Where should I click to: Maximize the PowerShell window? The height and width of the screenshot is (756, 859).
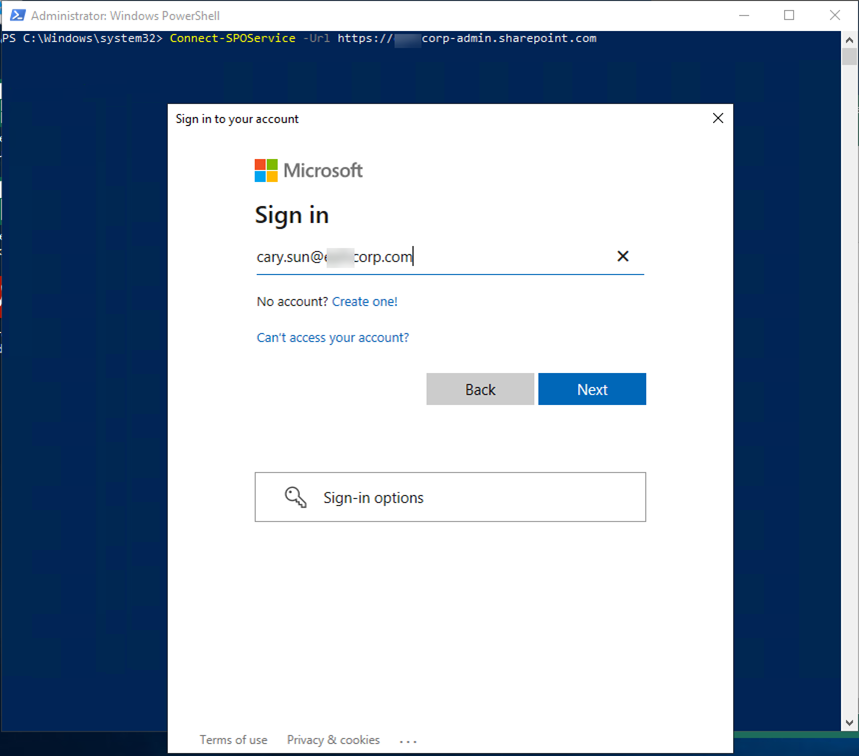click(789, 15)
